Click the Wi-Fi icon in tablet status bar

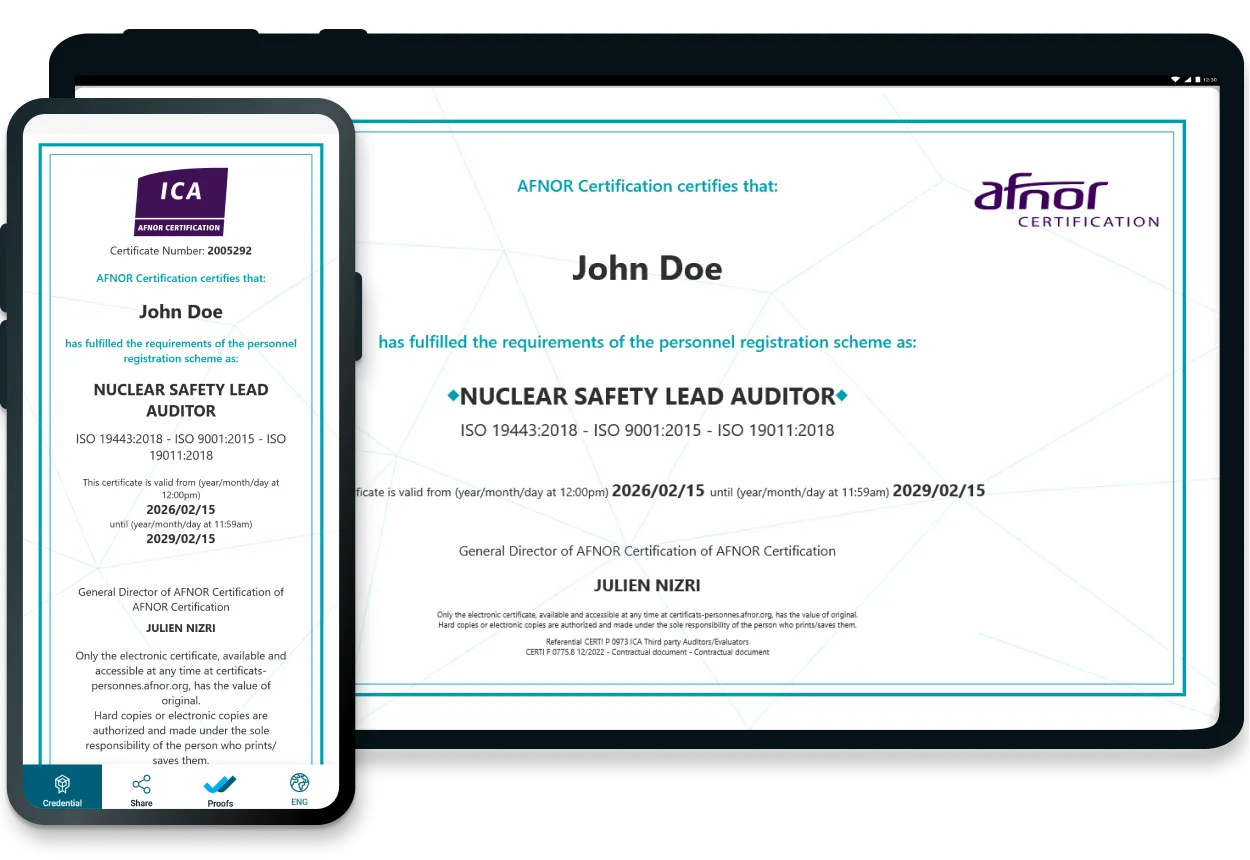(x=1176, y=79)
